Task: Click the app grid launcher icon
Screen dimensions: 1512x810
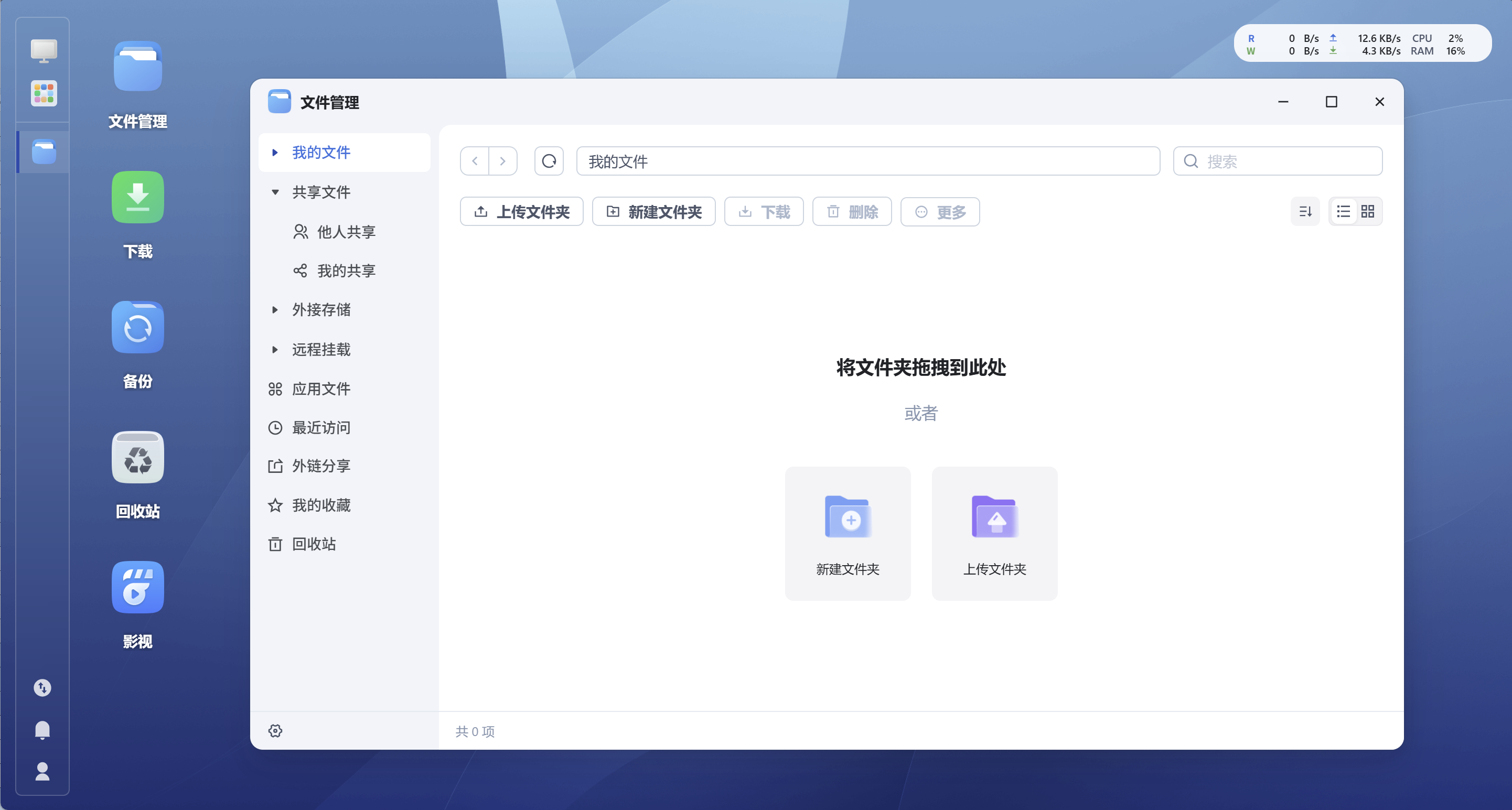Action: [x=44, y=93]
